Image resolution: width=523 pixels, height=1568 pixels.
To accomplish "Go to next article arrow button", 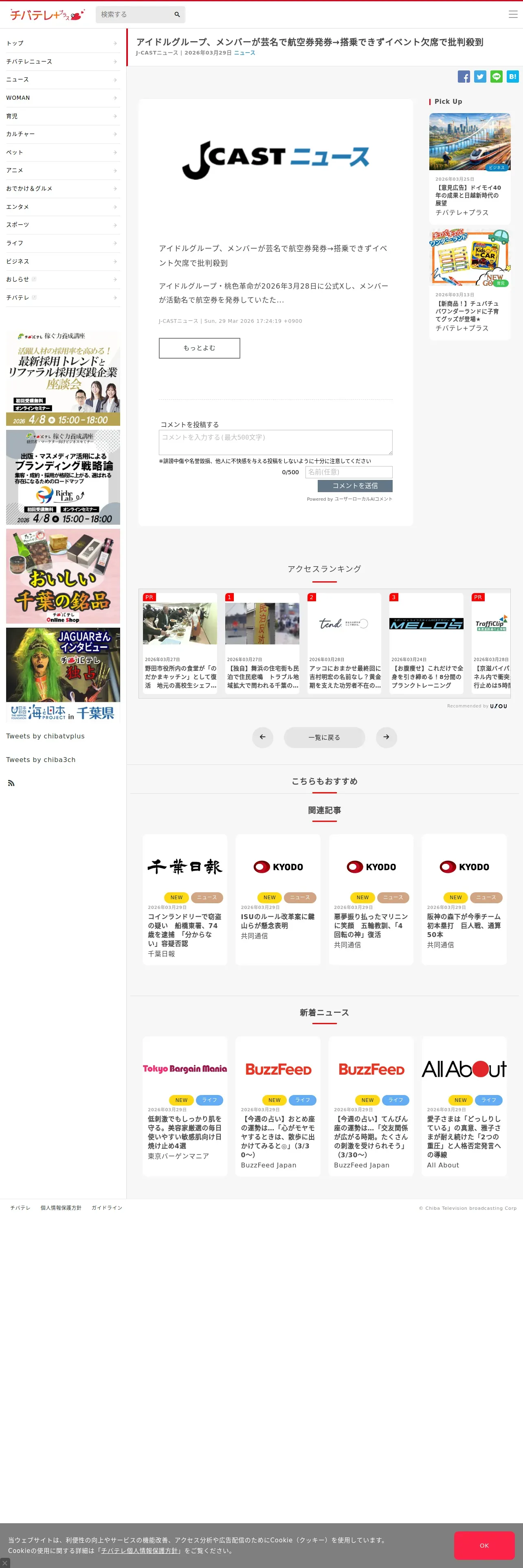I will (386, 737).
